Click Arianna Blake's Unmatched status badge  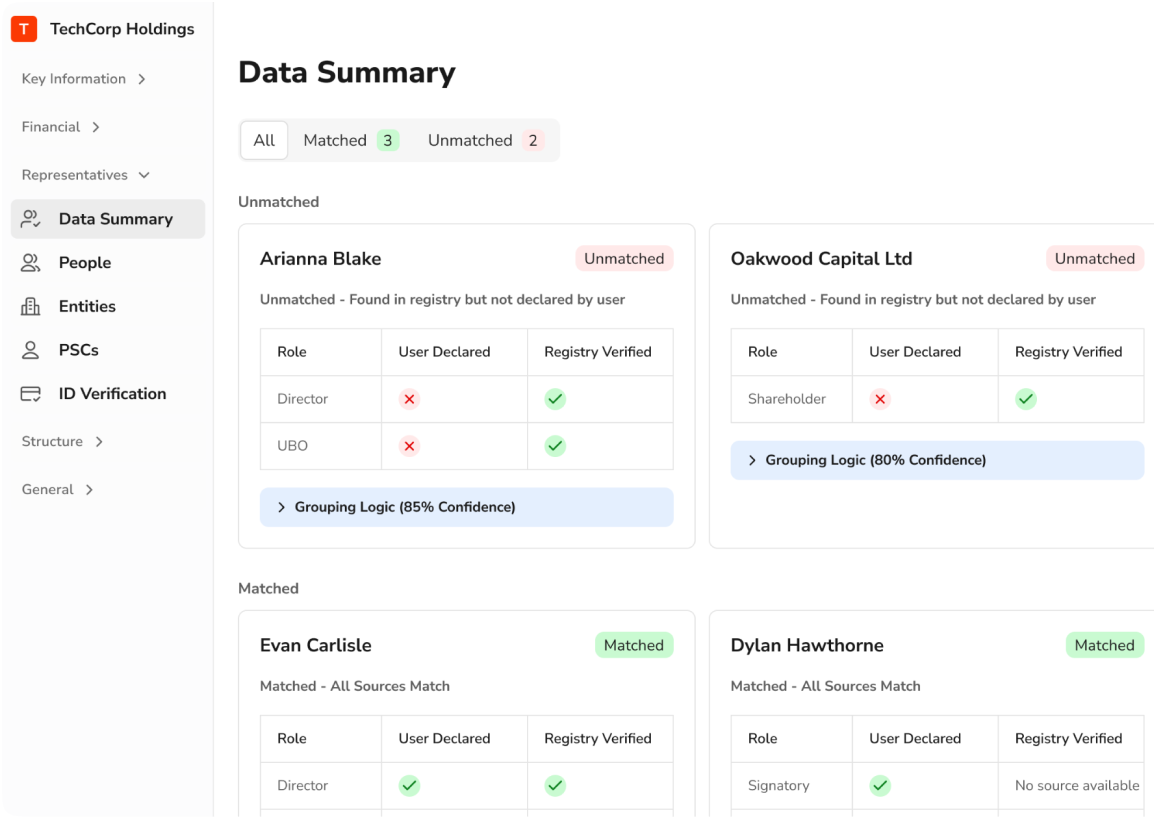click(624, 258)
